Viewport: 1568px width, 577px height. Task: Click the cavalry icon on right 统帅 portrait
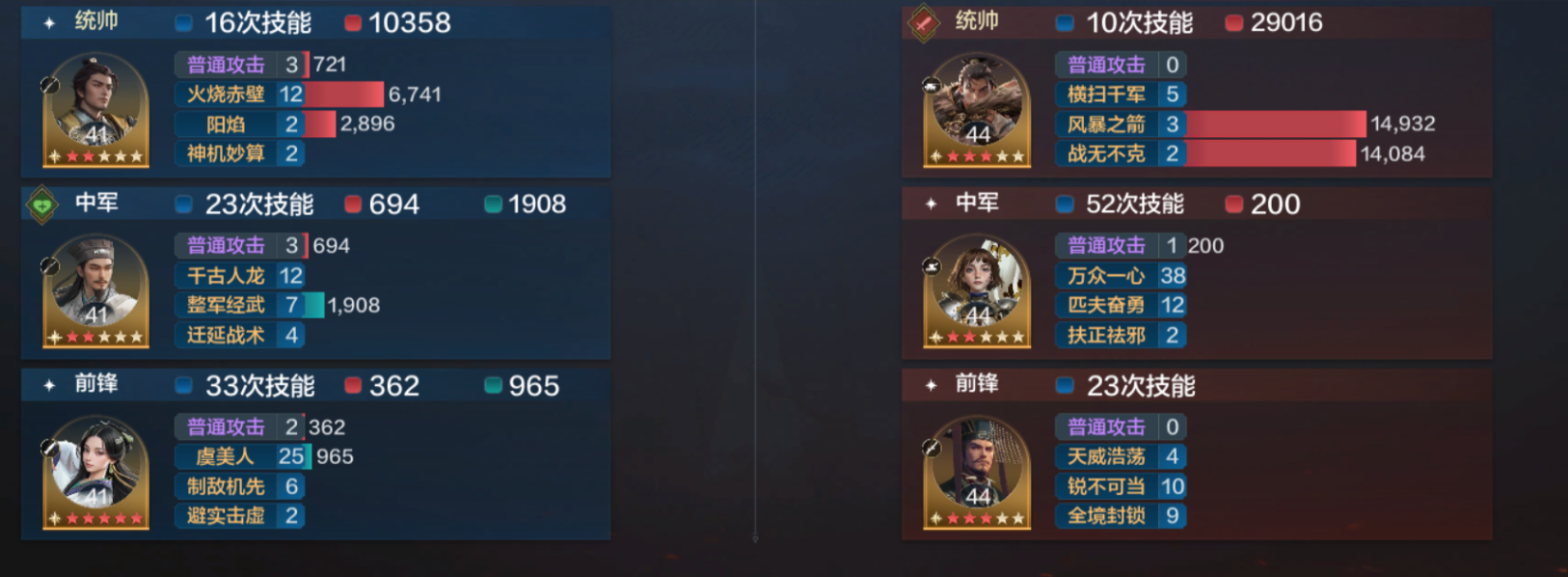931,85
